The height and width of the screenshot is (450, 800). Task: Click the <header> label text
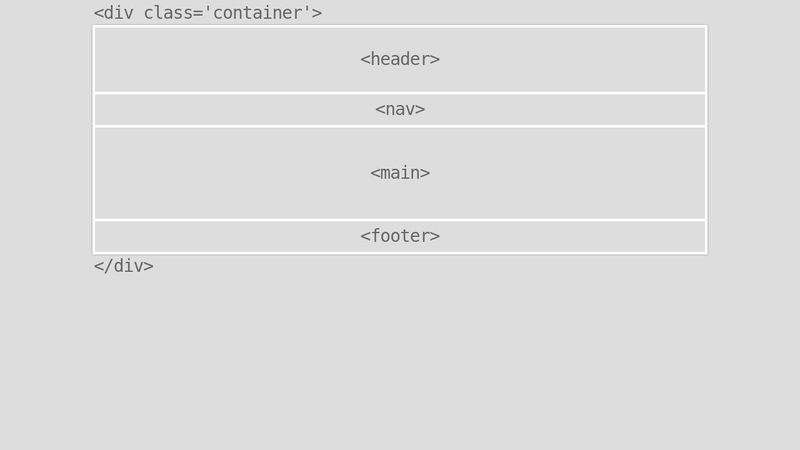point(400,59)
